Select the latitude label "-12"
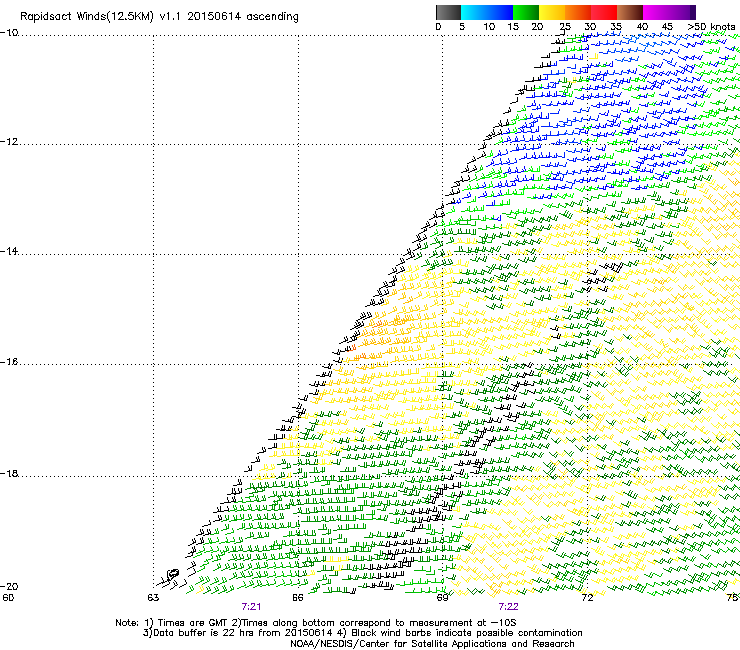740x650 pixels. (x=10, y=142)
